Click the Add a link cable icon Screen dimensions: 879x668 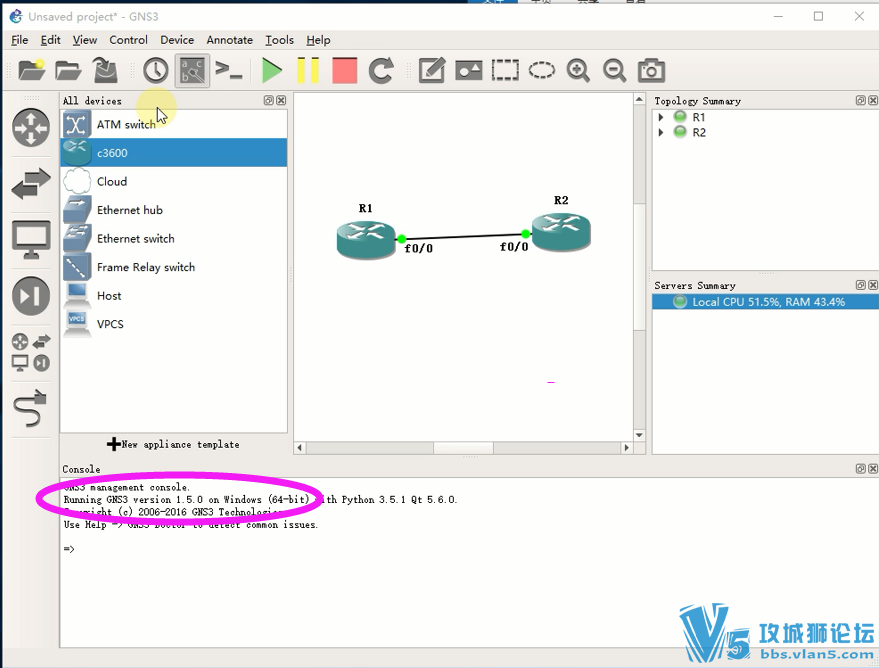(x=31, y=408)
